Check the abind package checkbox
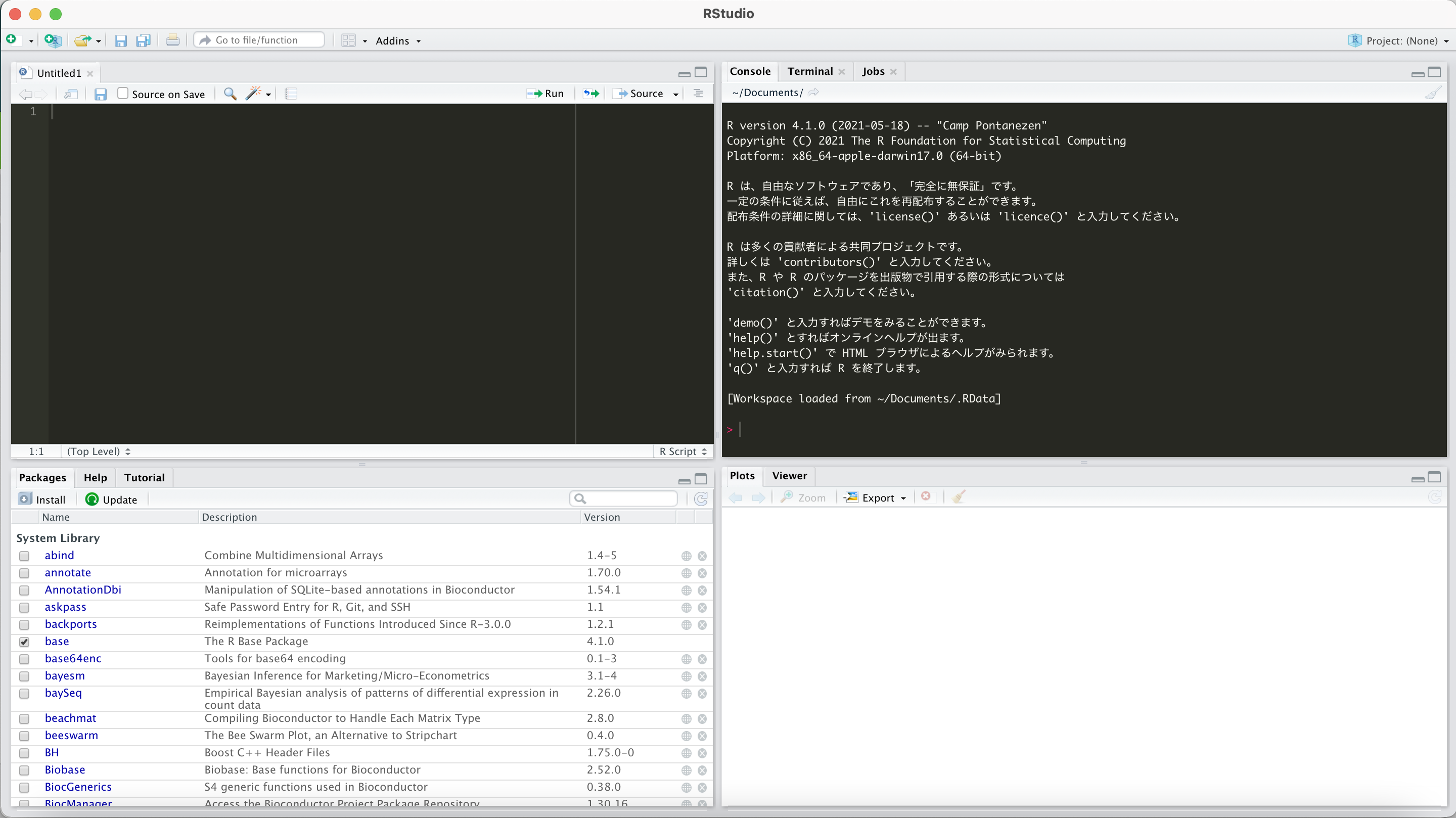The height and width of the screenshot is (818, 1456). click(24, 556)
